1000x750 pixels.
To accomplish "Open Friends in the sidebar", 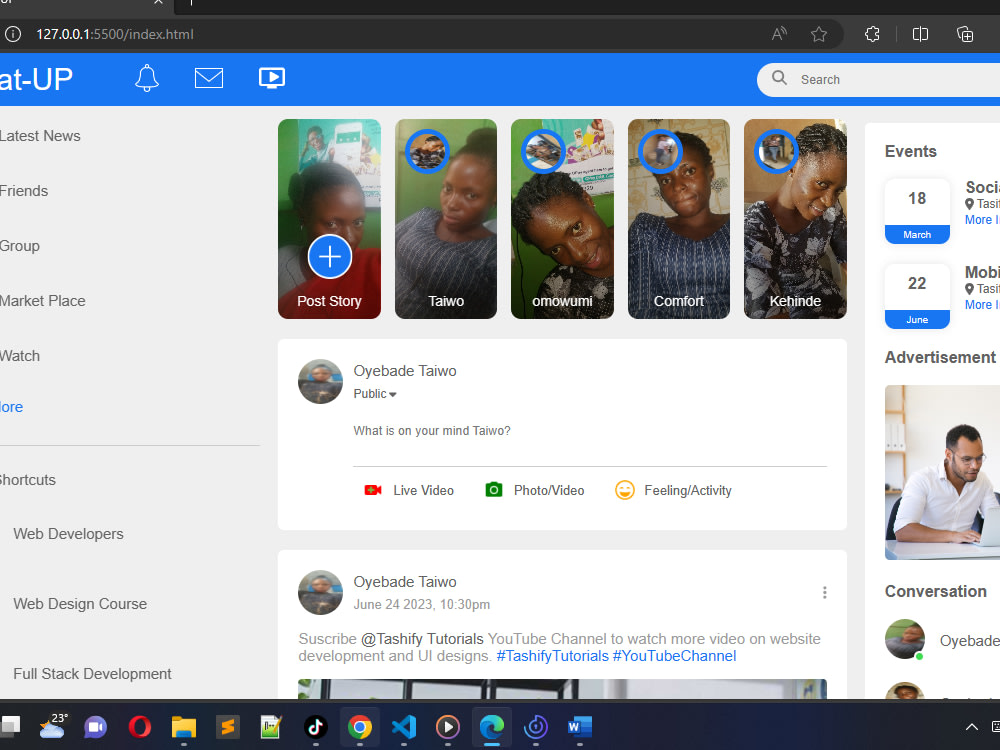I will 24,191.
